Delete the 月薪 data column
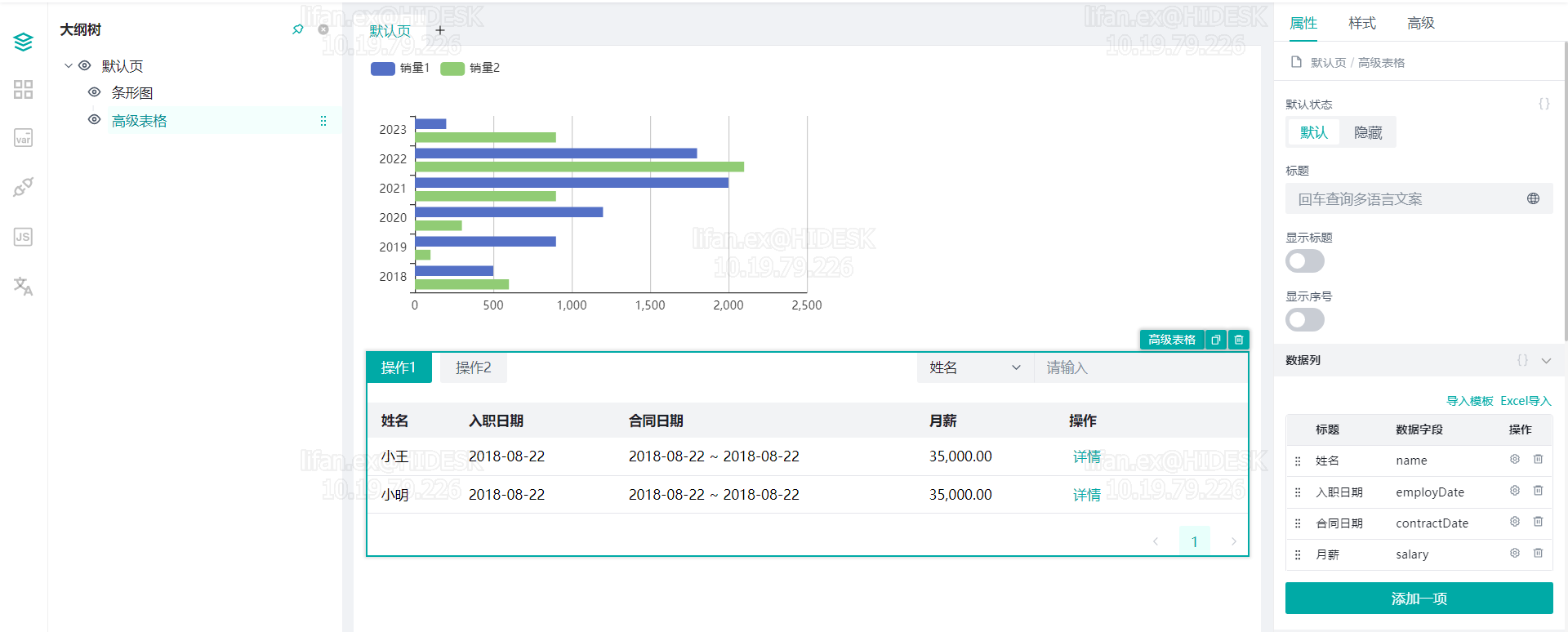Viewport: 1568px width, 632px height. pyautogui.click(x=1538, y=553)
